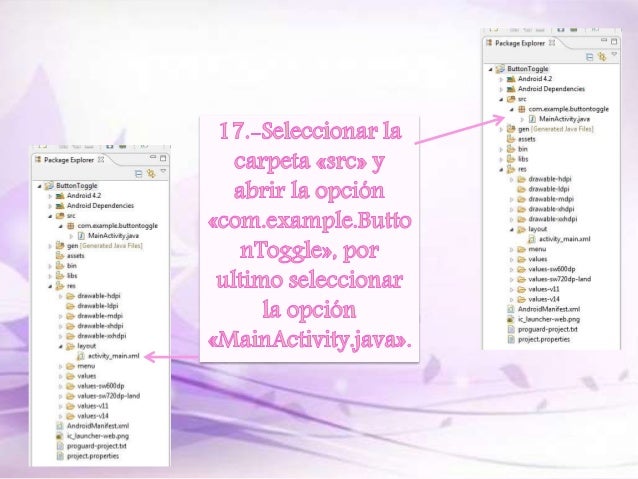The height and width of the screenshot is (479, 638).
Task: Click proguard-project.txt file icon in right panel
Action: pyautogui.click(x=511, y=329)
